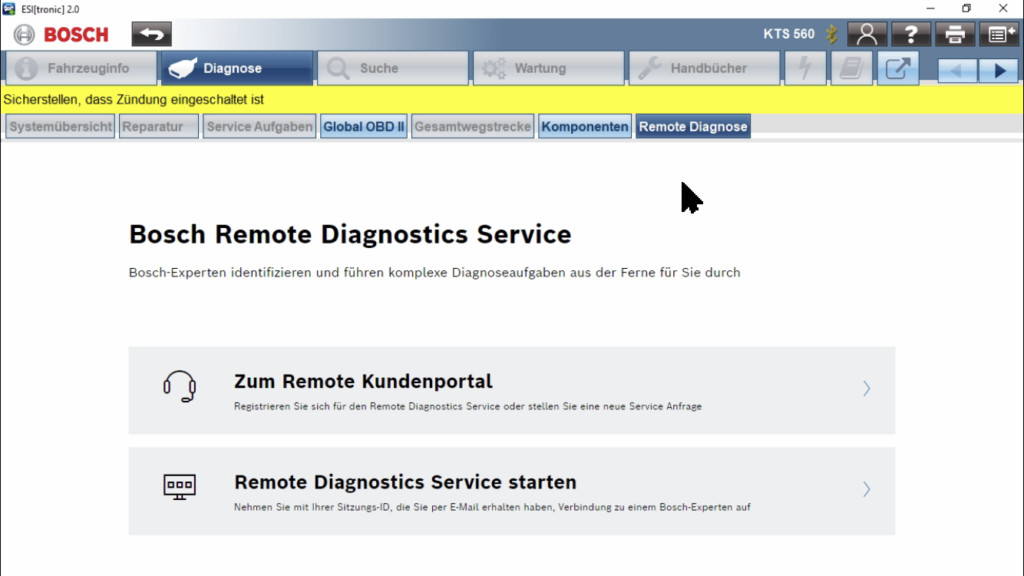
Task: Close the ESI[tronic] 2.0 window
Action: coord(1003,8)
